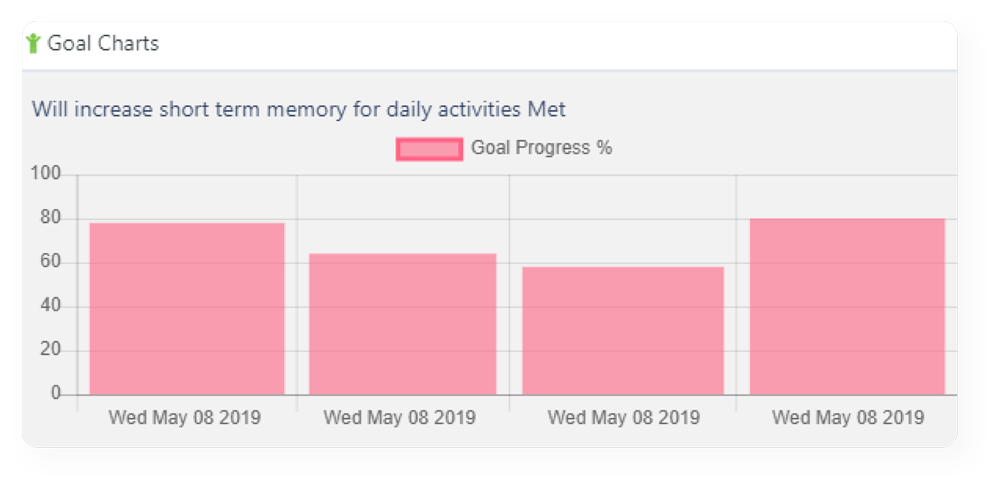Screen dimensions: 1000x489
Task: Click the date label under the second bar
Action: 399,418
